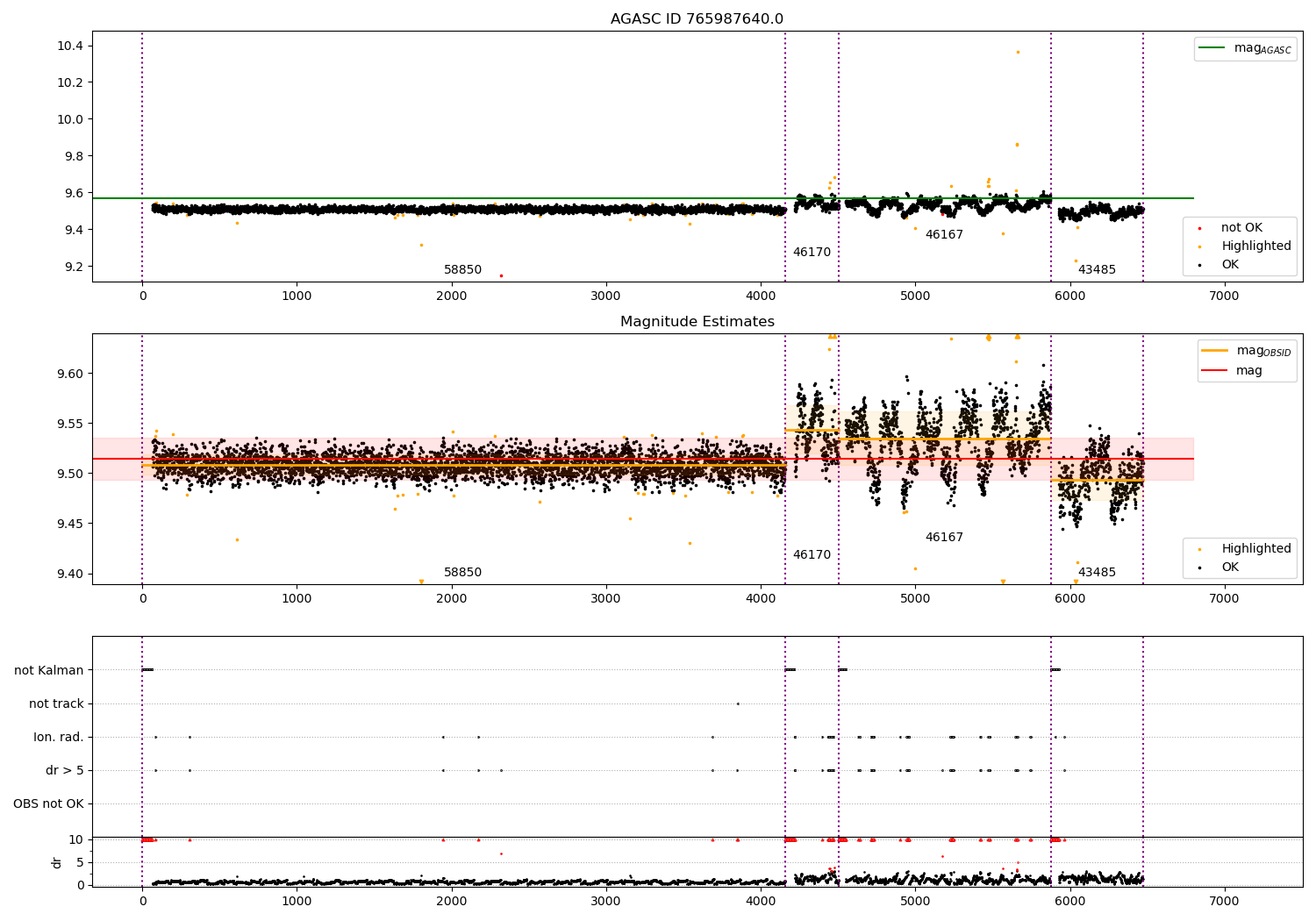
Task: Click the red not-OK point near 9.15 magnitude
Action: click(x=501, y=275)
